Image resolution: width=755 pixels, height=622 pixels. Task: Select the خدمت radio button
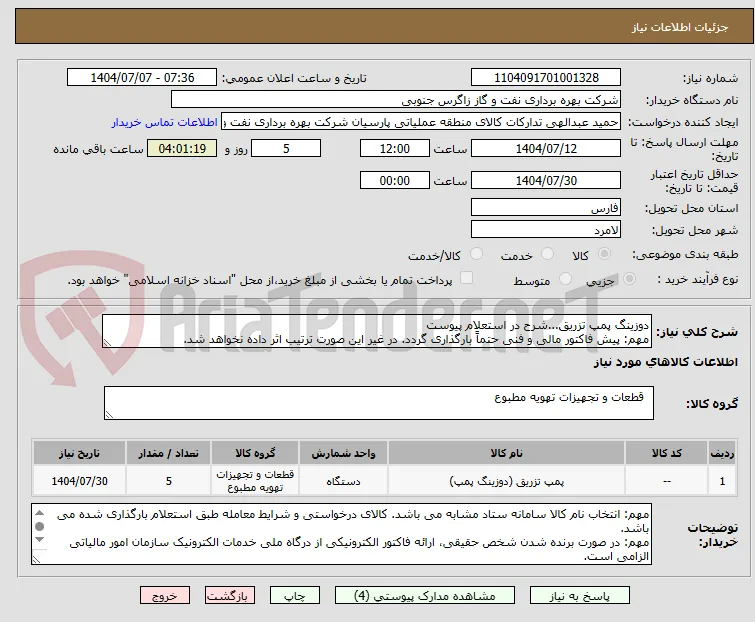(547, 254)
